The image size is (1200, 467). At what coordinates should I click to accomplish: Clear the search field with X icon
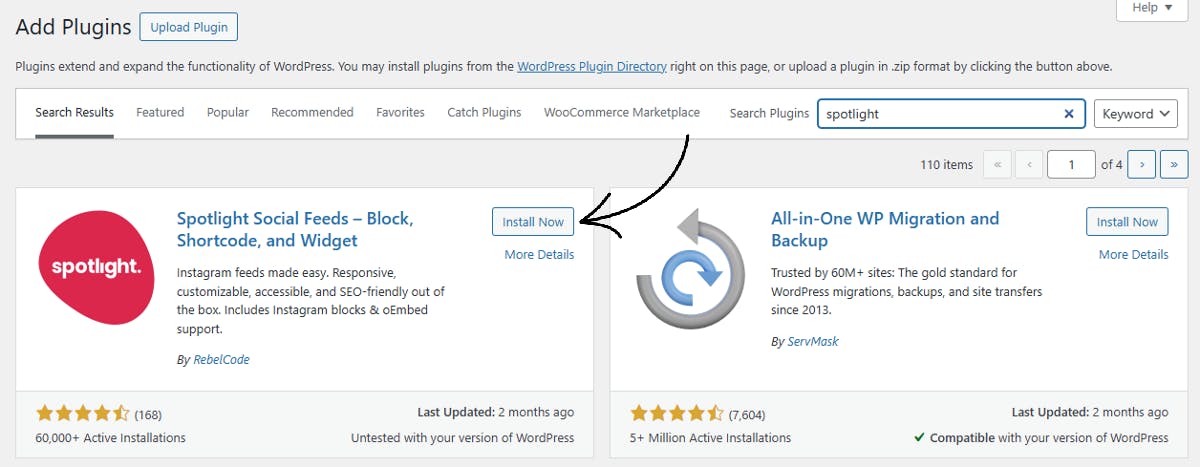coord(1069,114)
